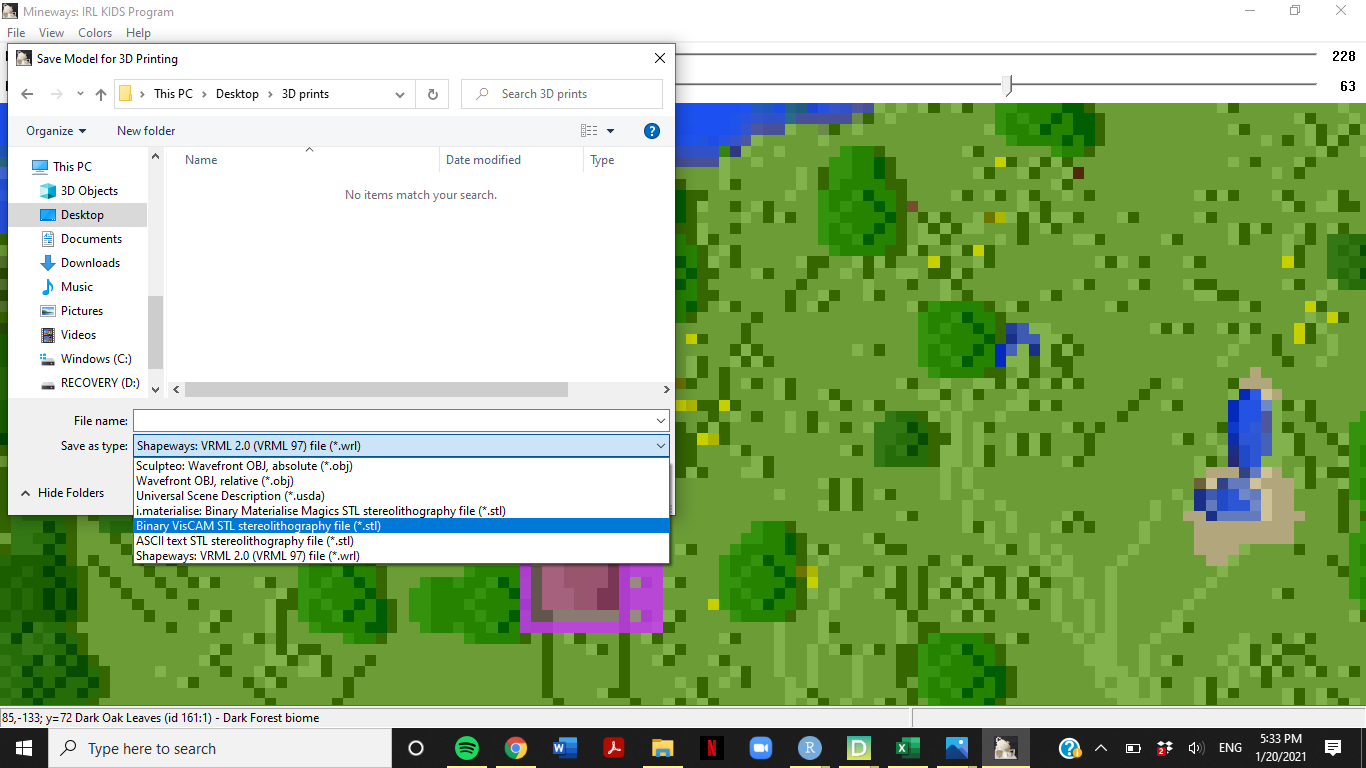The width and height of the screenshot is (1366, 768).
Task: Click the This PC breadcrumb chevron
Action: pos(204,94)
